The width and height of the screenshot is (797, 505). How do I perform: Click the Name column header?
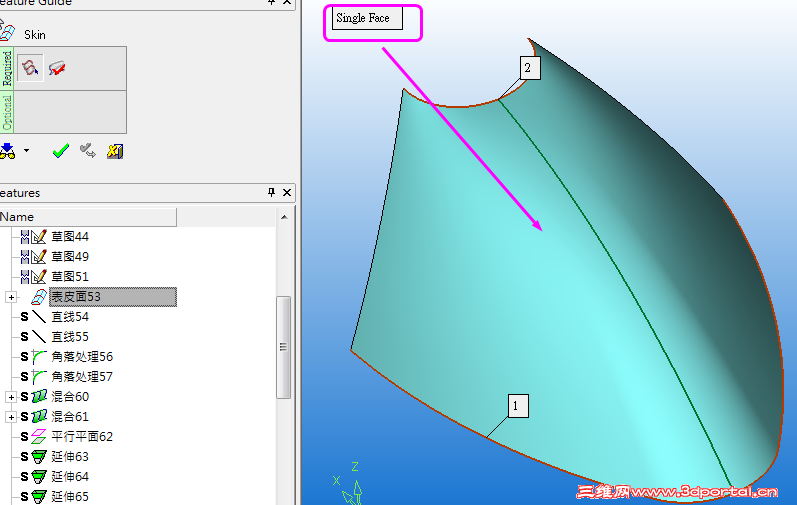88,217
